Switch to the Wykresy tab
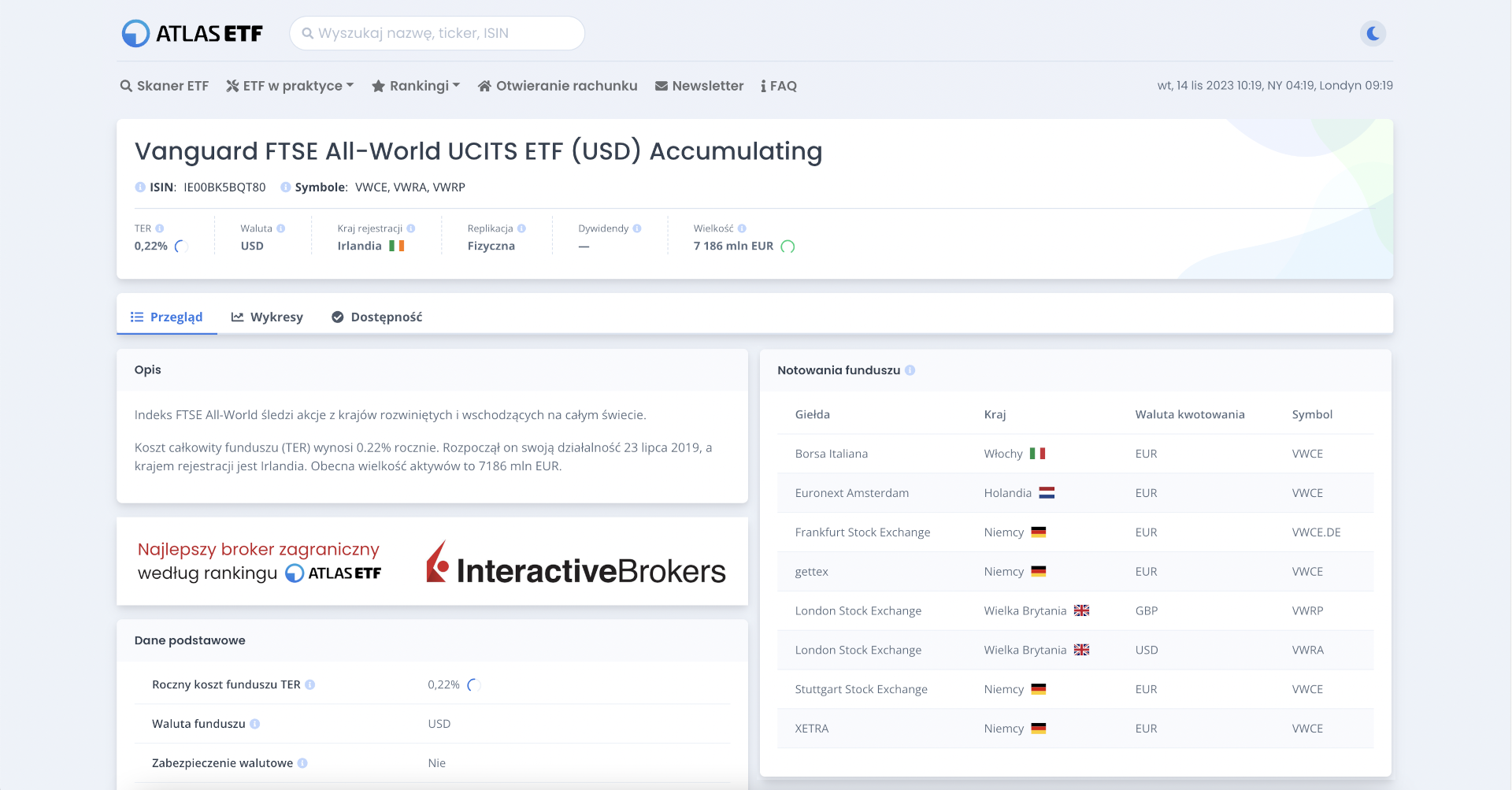The width and height of the screenshot is (1512, 790). tap(267, 317)
